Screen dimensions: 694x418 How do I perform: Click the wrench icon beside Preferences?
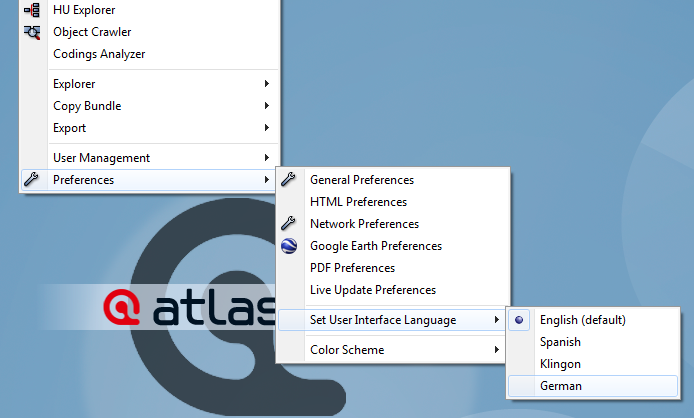click(x=31, y=179)
